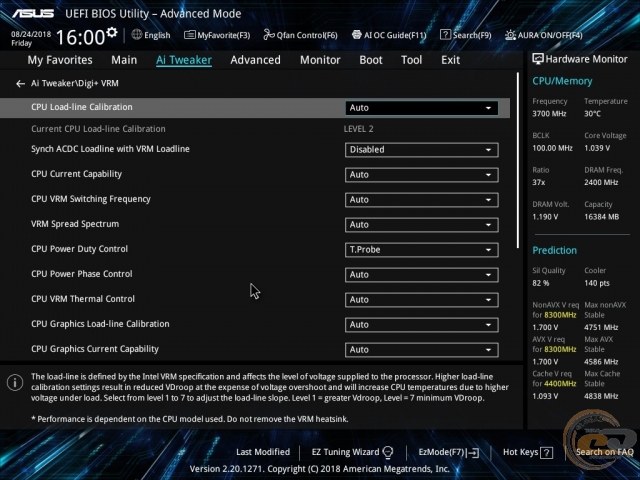Viewport: 640px width, 480px height.
Task: Click the EzMode(F7) label
Action: pos(442,452)
